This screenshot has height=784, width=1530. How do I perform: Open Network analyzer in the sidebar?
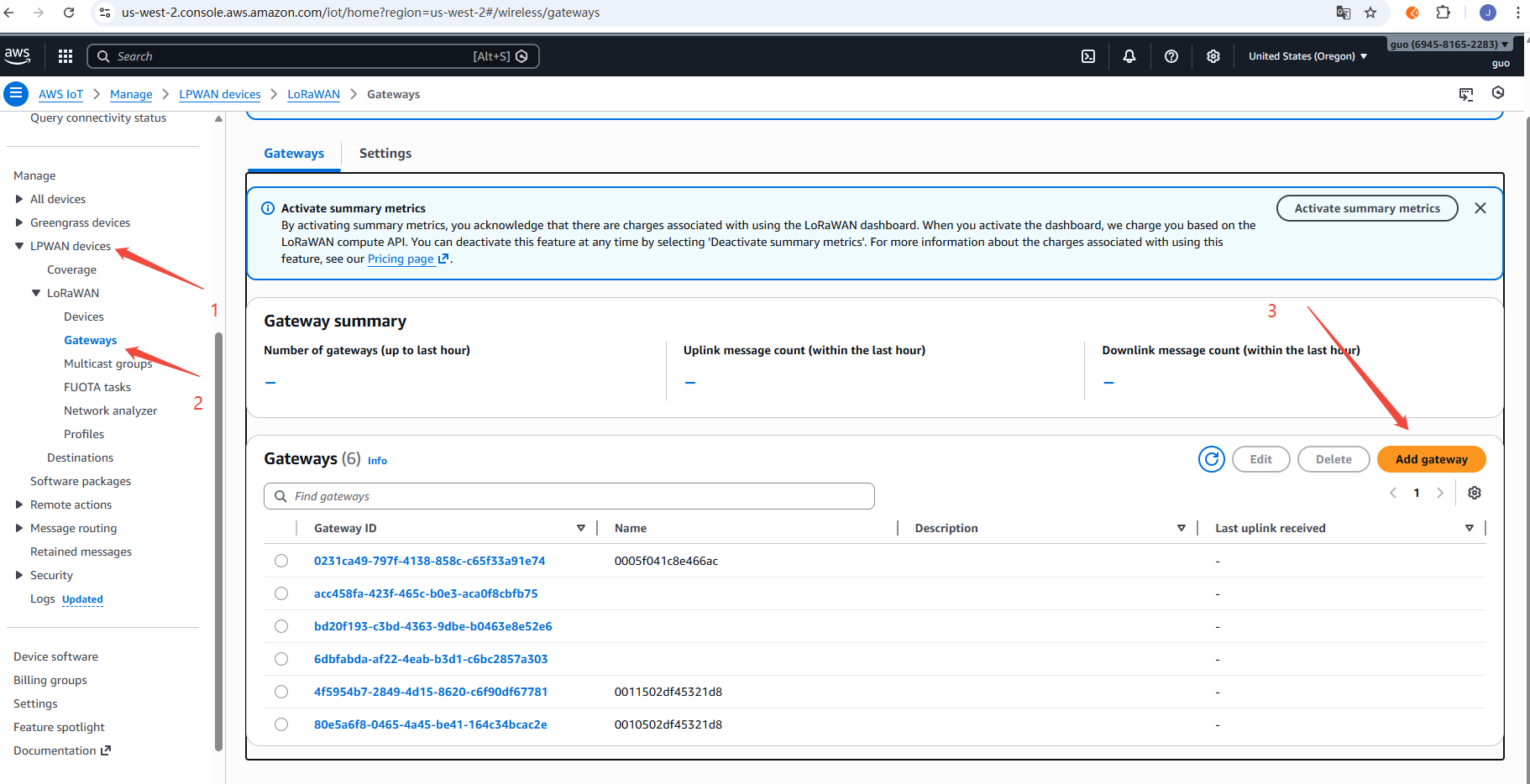click(x=110, y=410)
